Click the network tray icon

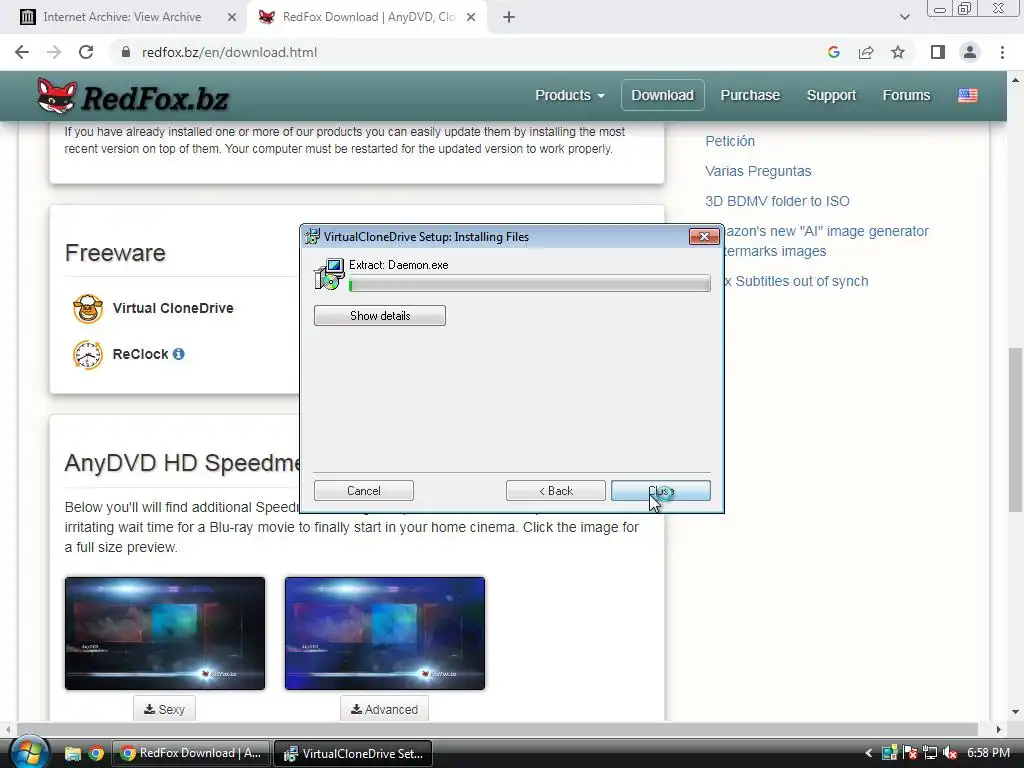click(930, 754)
